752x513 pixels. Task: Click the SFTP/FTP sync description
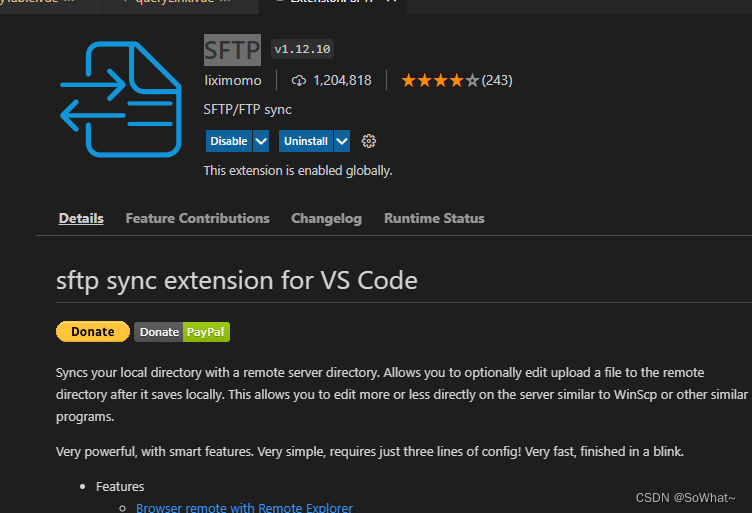pyautogui.click(x=247, y=109)
